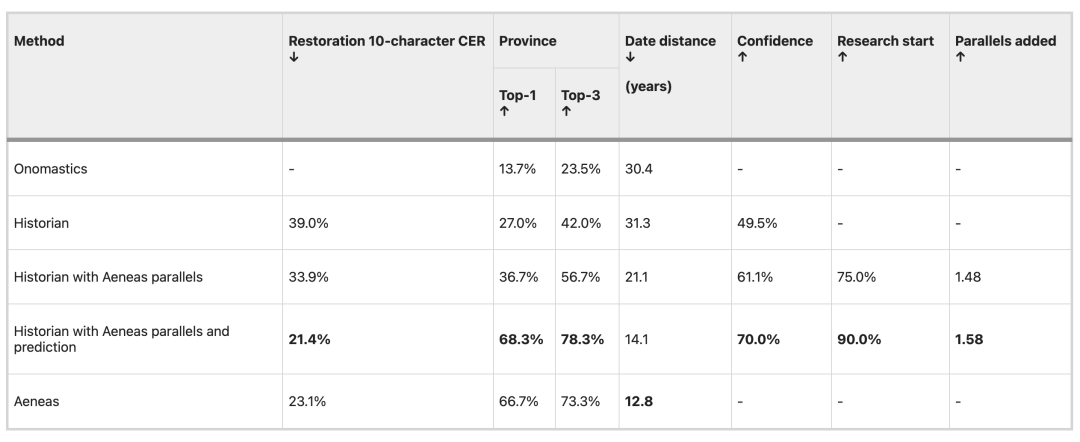Click the bold 21.4% restoration value

pyautogui.click(x=309, y=340)
